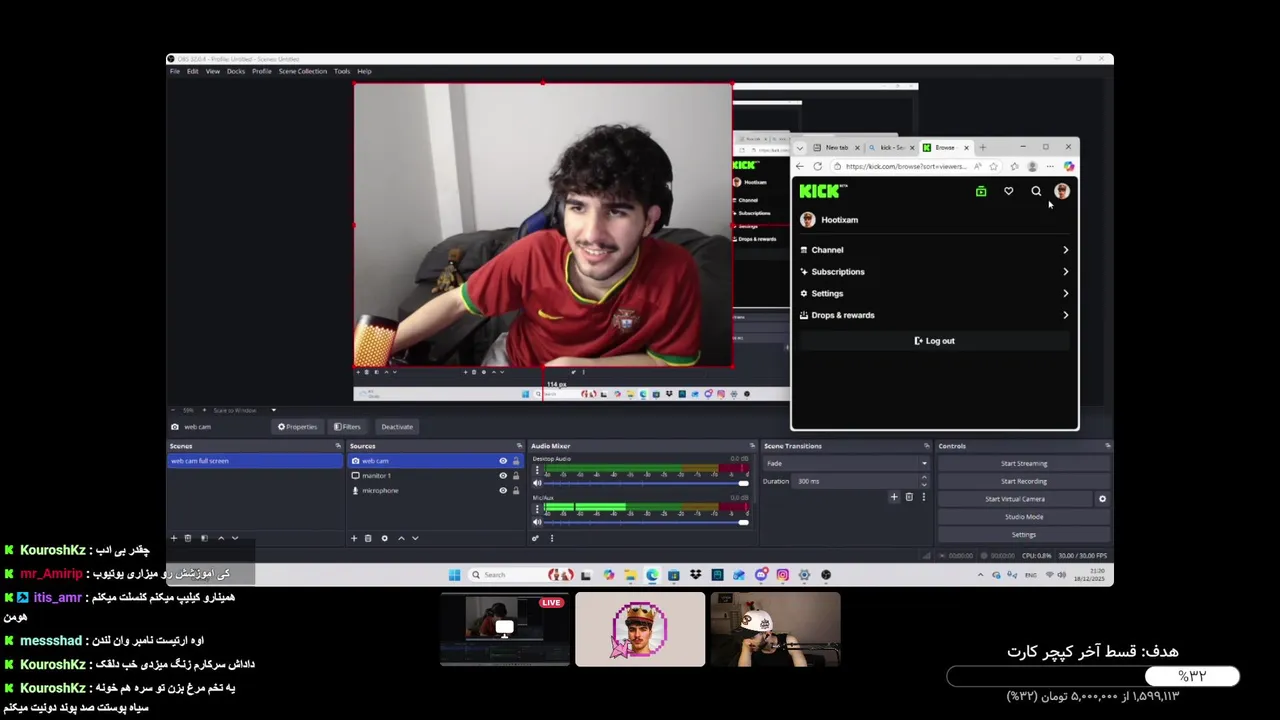Go back in the browser
The width and height of the screenshot is (1280, 720).
pos(799,166)
